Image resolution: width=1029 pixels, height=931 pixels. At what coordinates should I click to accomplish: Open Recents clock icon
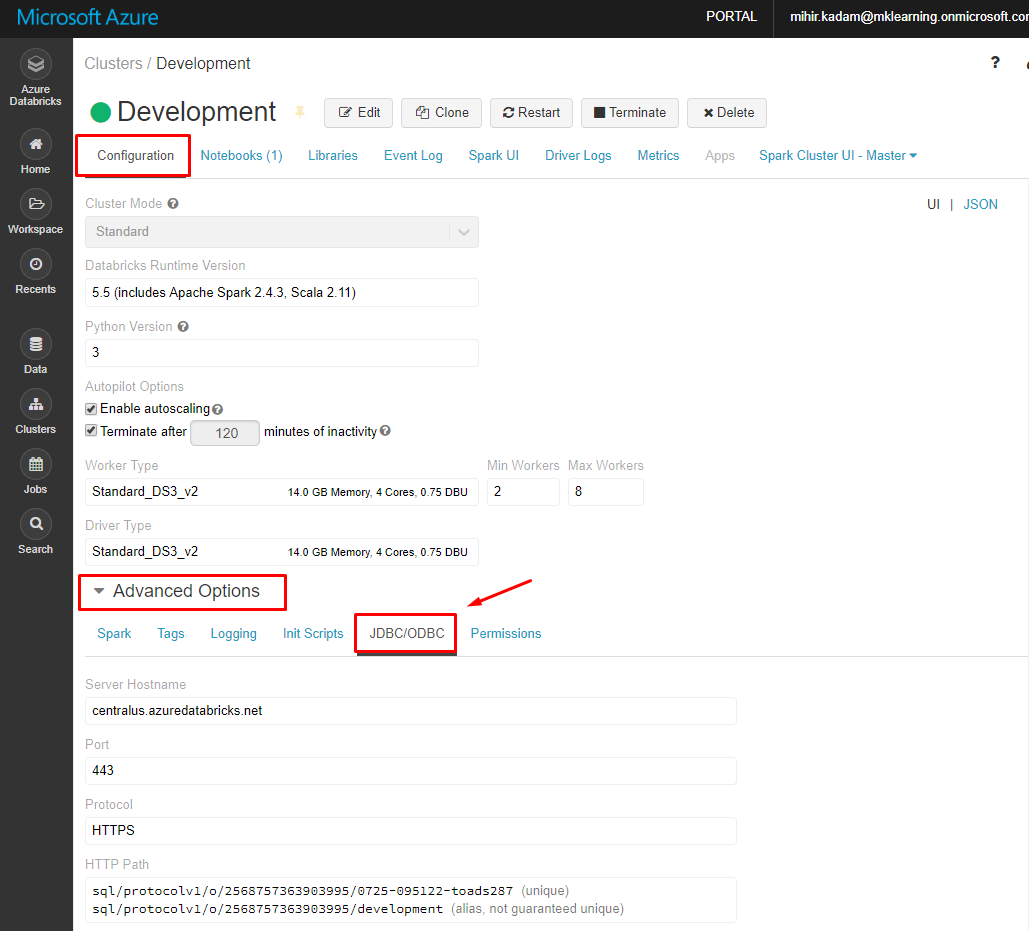pos(35,264)
